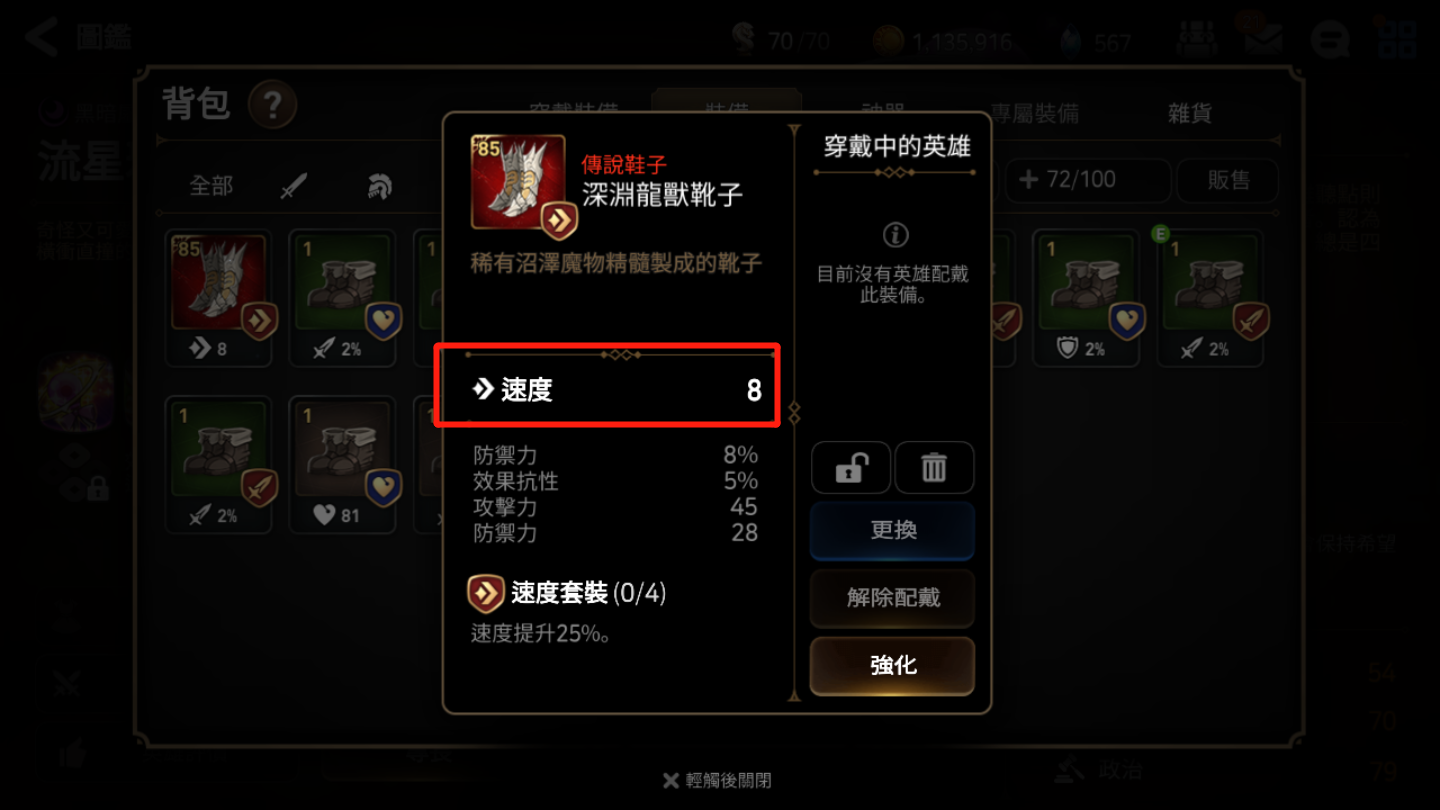Tap the 解除配戴 unequip button
This screenshot has width=1440, height=810.
pos(892,597)
